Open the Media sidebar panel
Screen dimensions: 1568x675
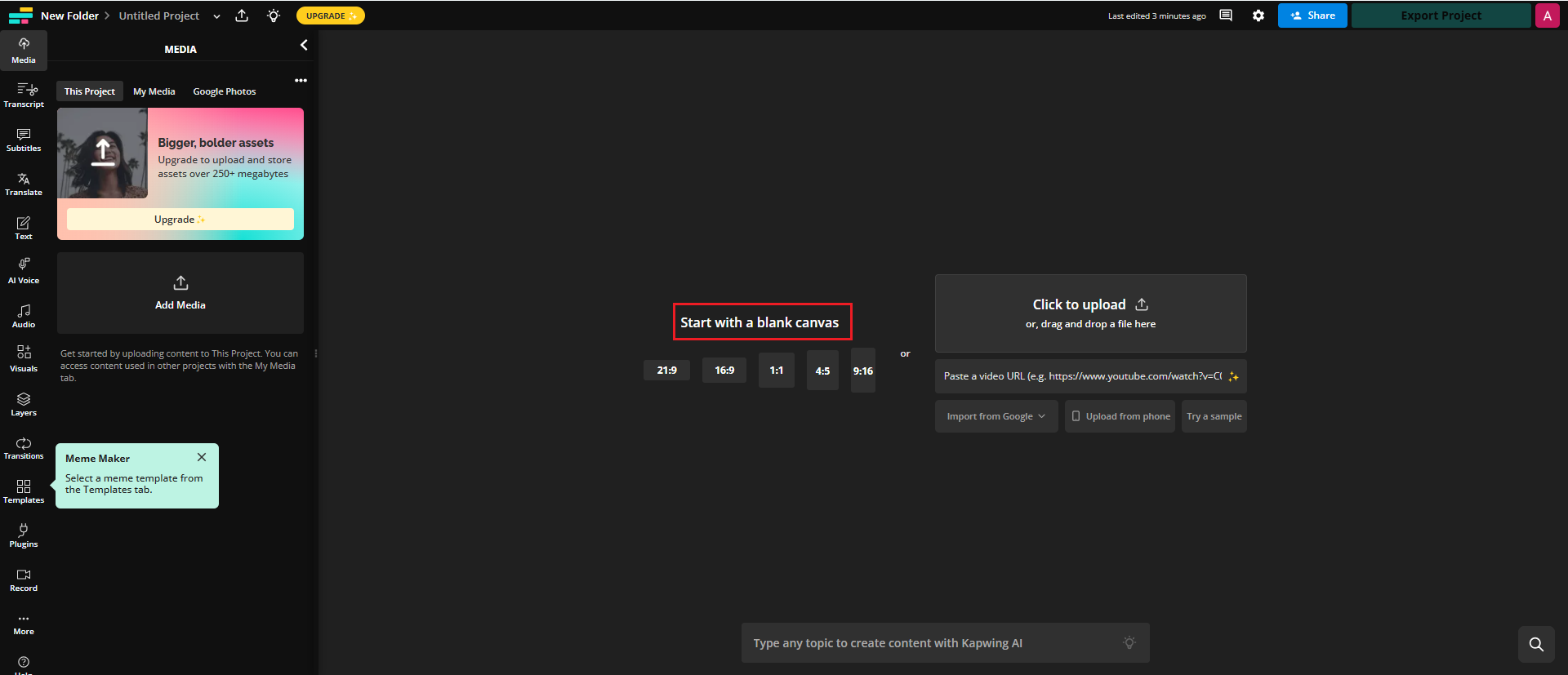coord(24,51)
